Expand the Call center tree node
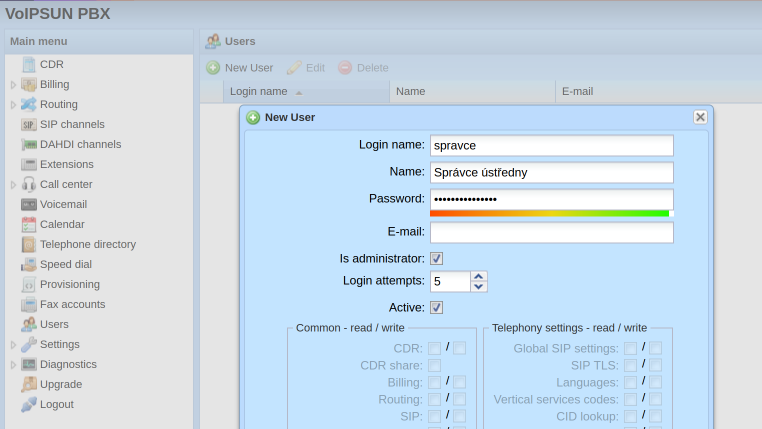The height and width of the screenshot is (429, 762). coord(13,185)
